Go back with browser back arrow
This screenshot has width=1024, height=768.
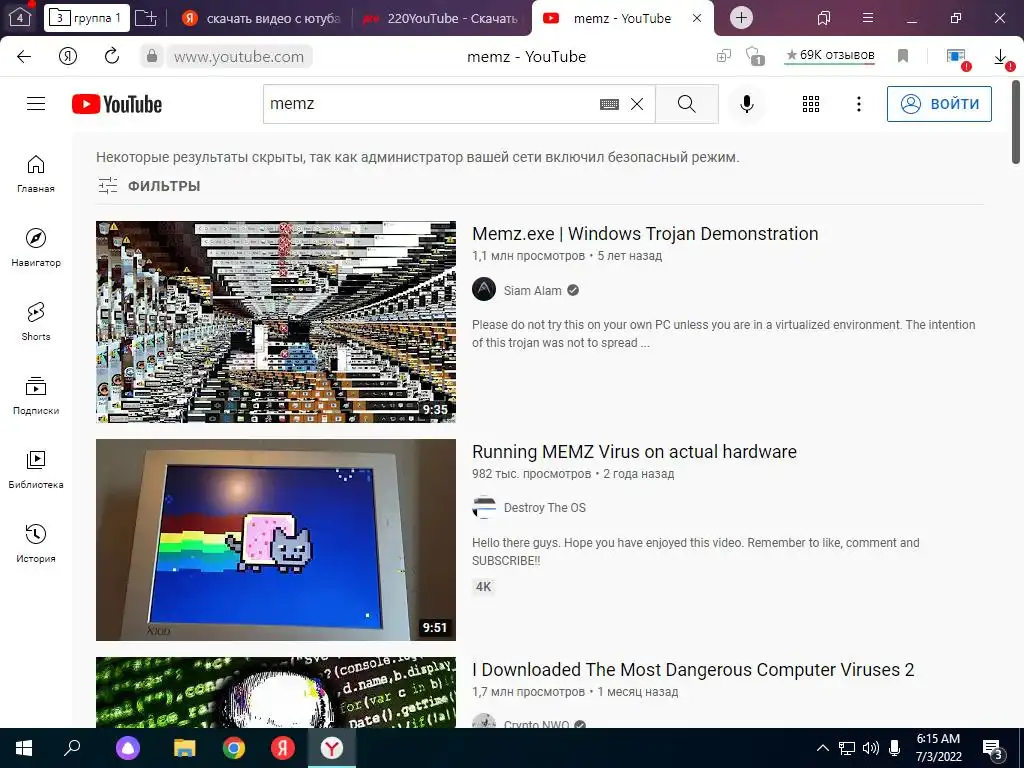tap(24, 56)
